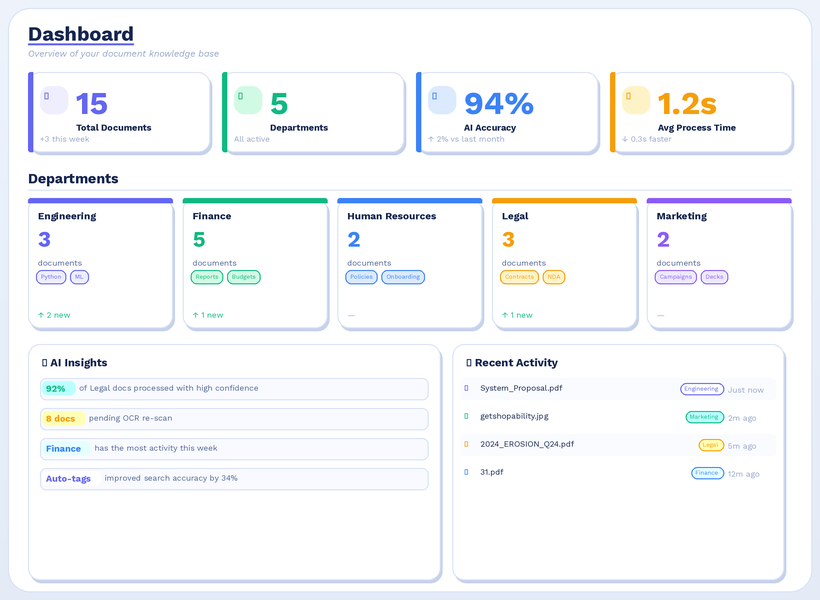Click the 8 docs pending OCR insight

point(234,419)
